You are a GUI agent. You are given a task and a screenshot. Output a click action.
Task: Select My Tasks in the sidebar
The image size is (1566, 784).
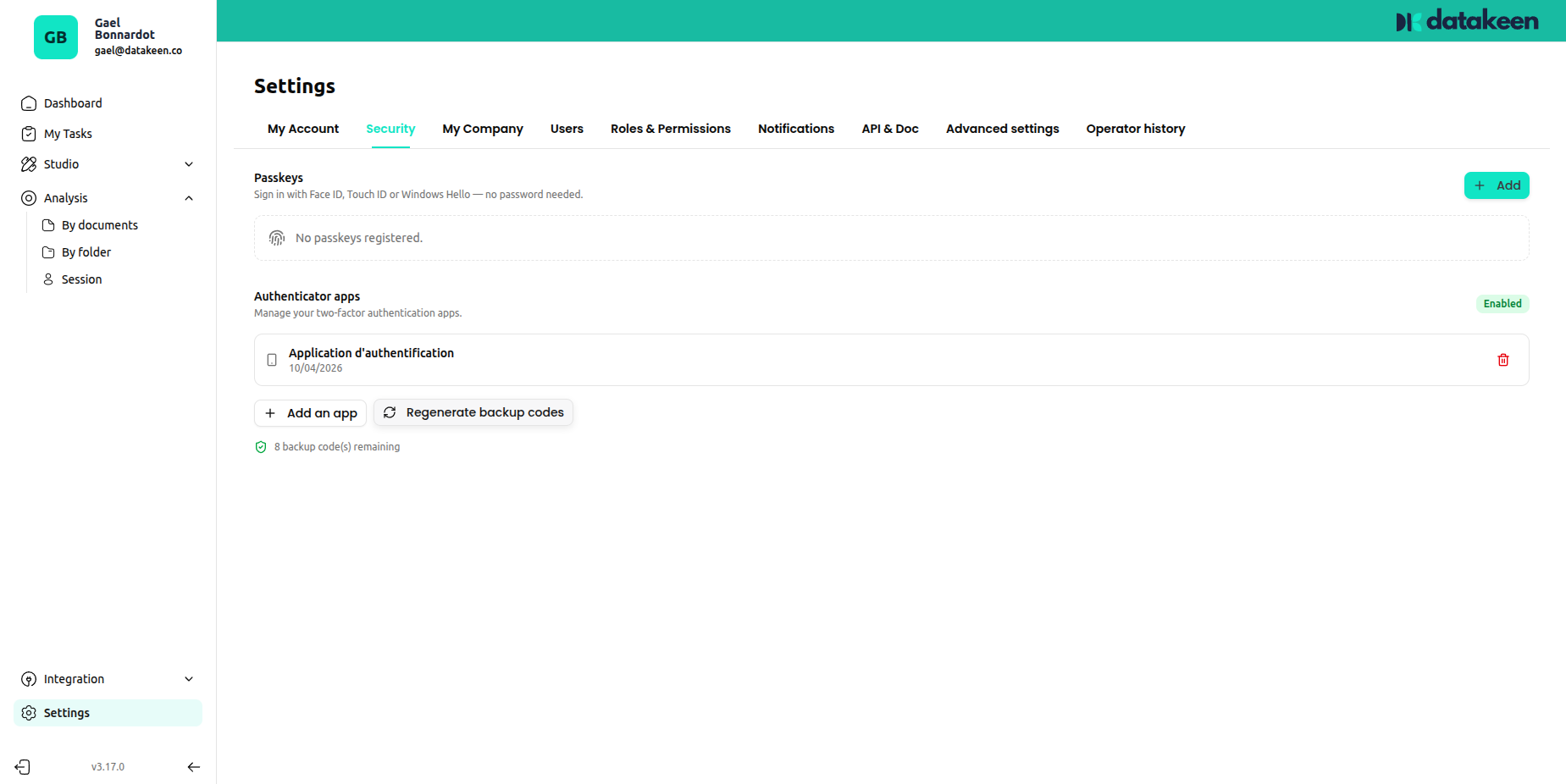pos(68,133)
